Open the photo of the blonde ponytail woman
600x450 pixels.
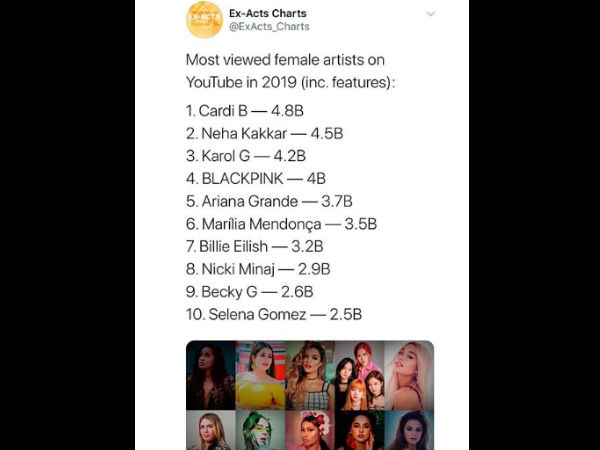click(409, 375)
